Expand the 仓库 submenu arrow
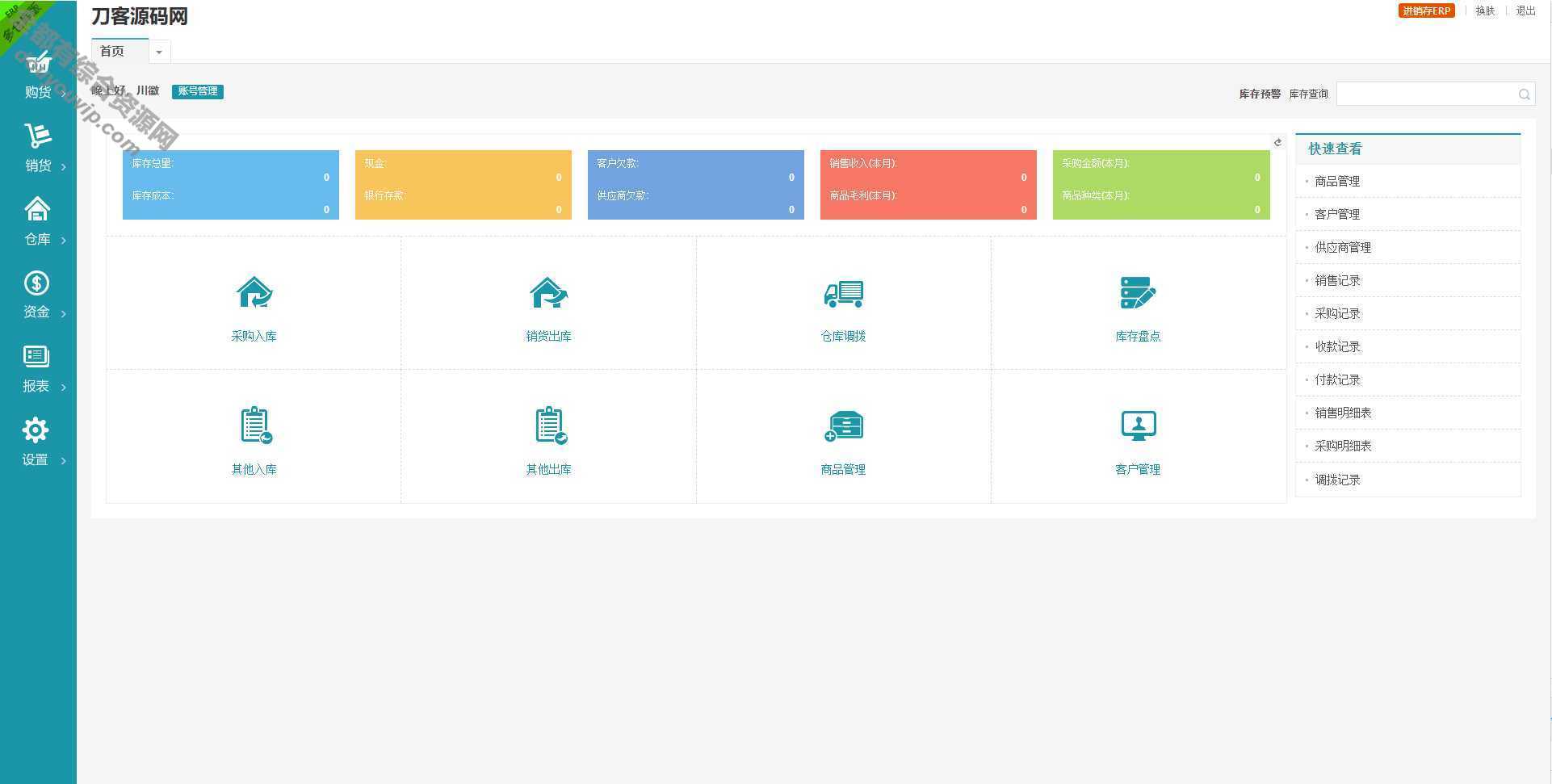 click(64, 240)
